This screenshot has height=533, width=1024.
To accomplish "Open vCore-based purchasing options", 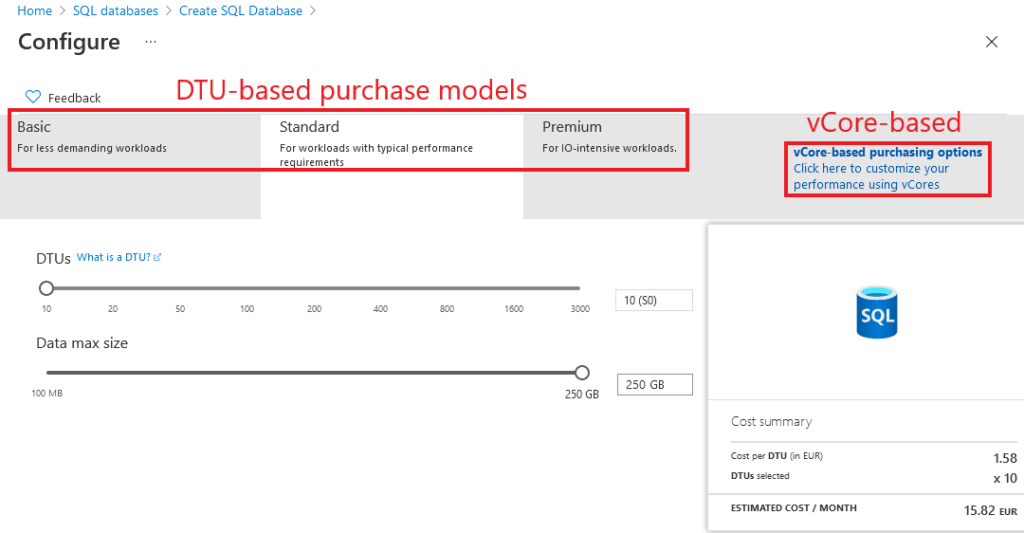I will pos(887,153).
